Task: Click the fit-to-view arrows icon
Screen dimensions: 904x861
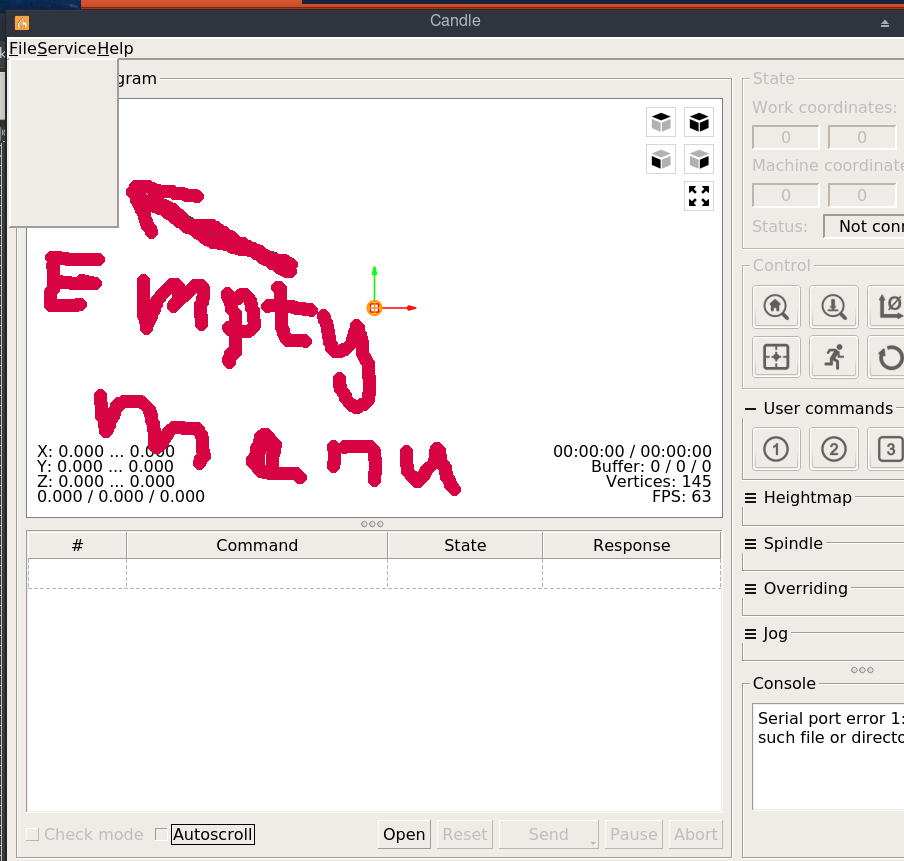Action: [x=699, y=196]
